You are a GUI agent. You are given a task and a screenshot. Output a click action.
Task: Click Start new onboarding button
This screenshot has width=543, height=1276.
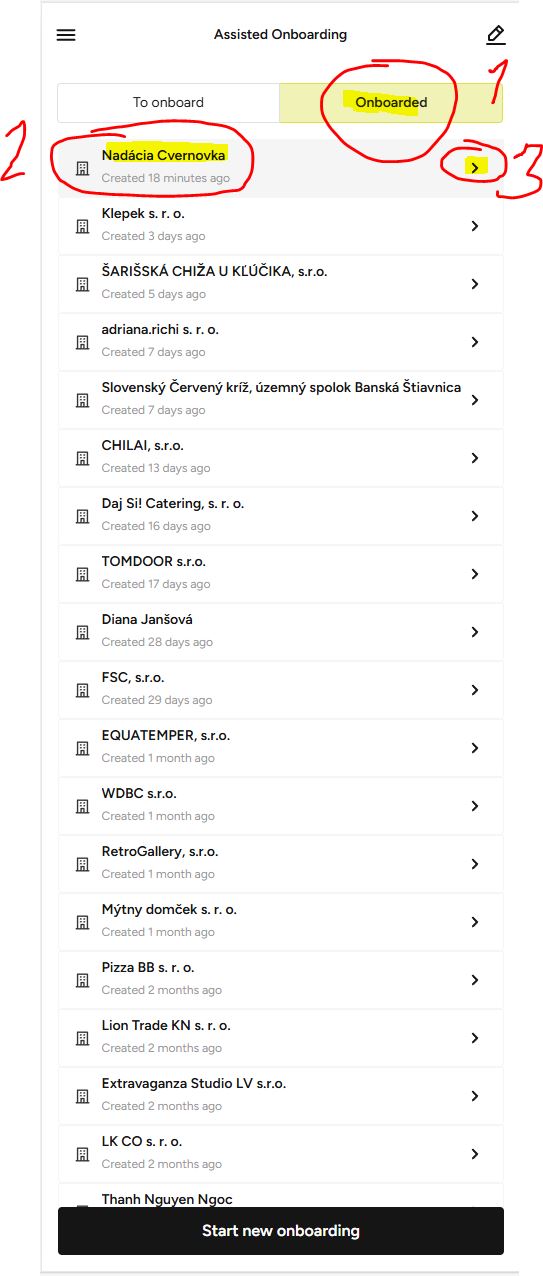point(281,1231)
